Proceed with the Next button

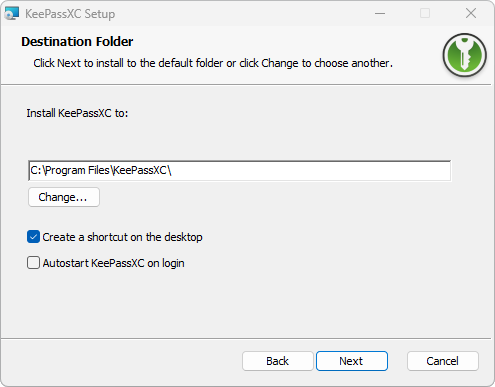tap(352, 361)
